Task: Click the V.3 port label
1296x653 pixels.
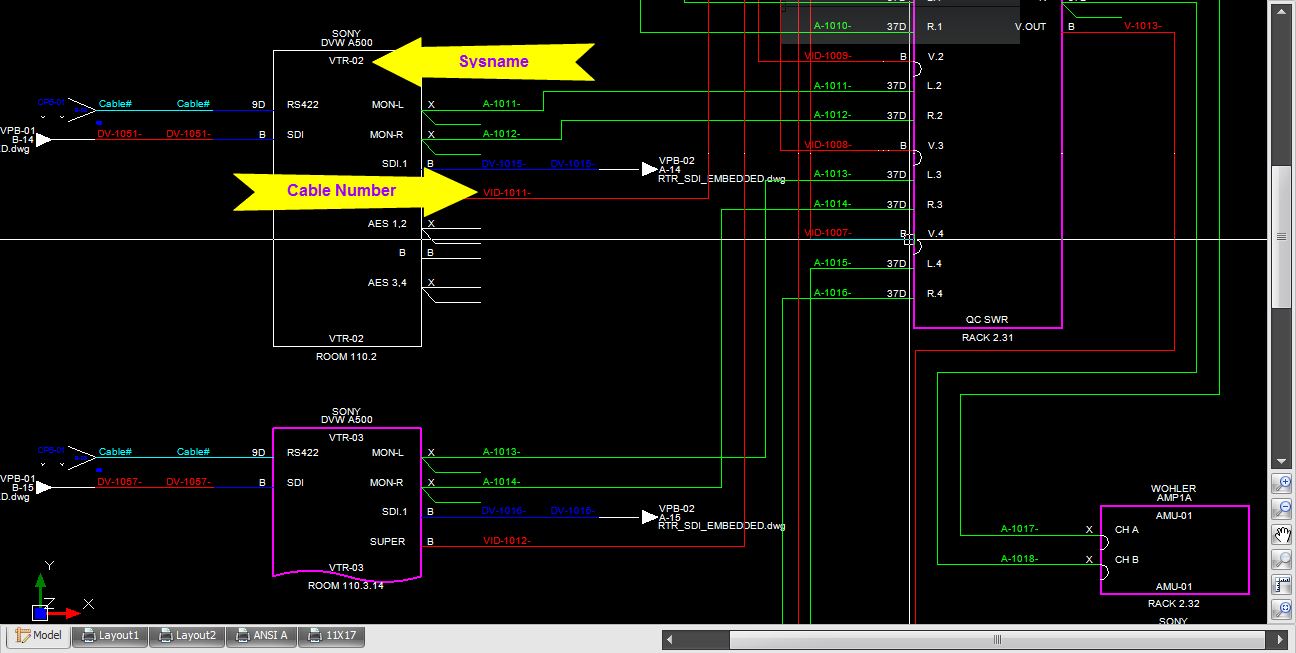Action: pyautogui.click(x=936, y=145)
